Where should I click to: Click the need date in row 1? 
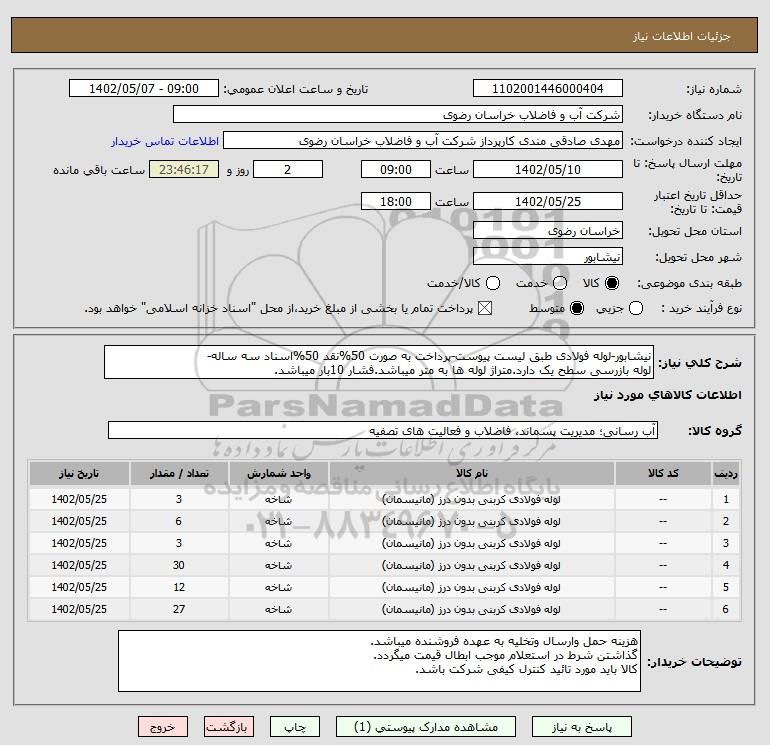(79, 499)
